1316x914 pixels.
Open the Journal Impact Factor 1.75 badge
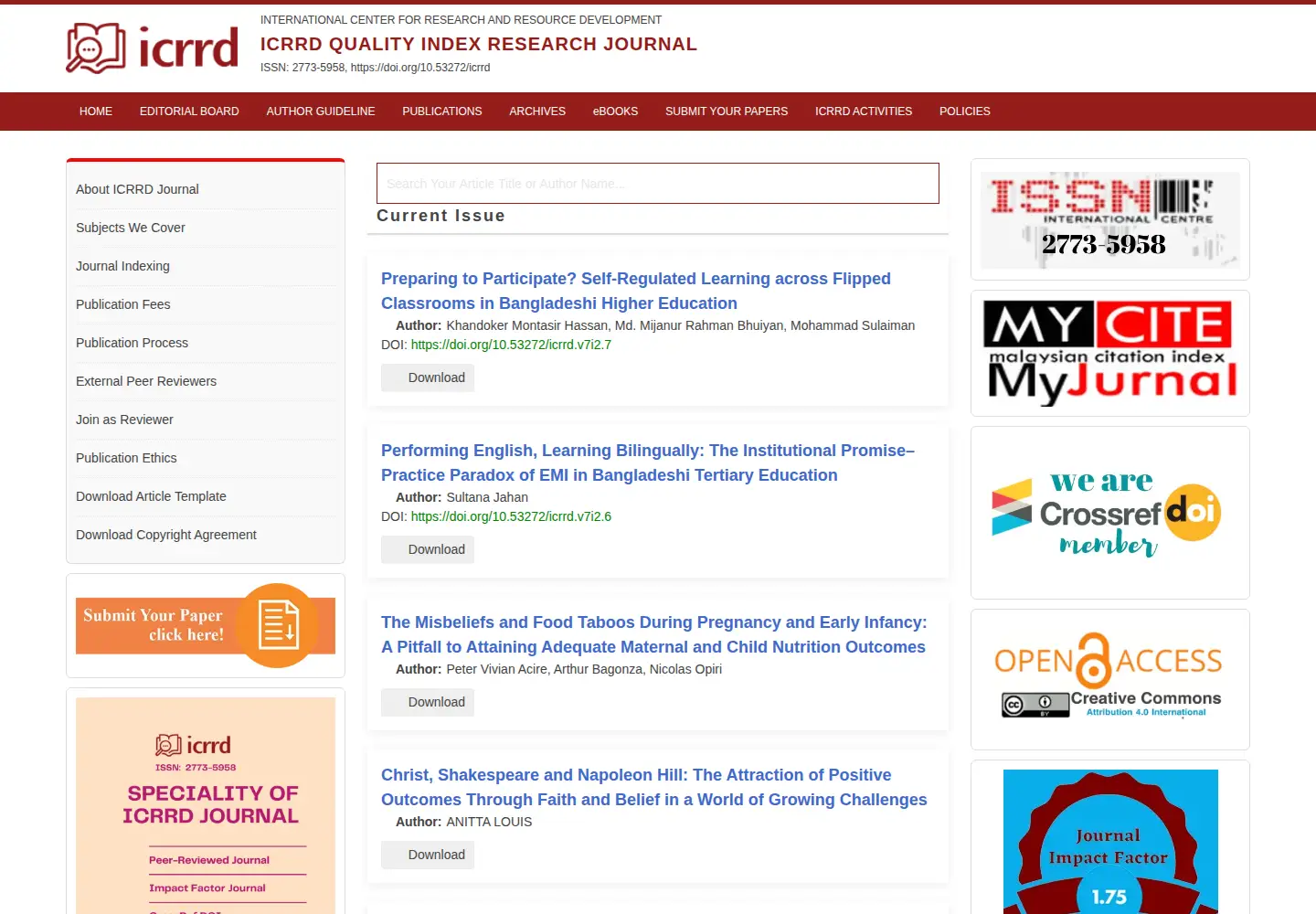1110,842
